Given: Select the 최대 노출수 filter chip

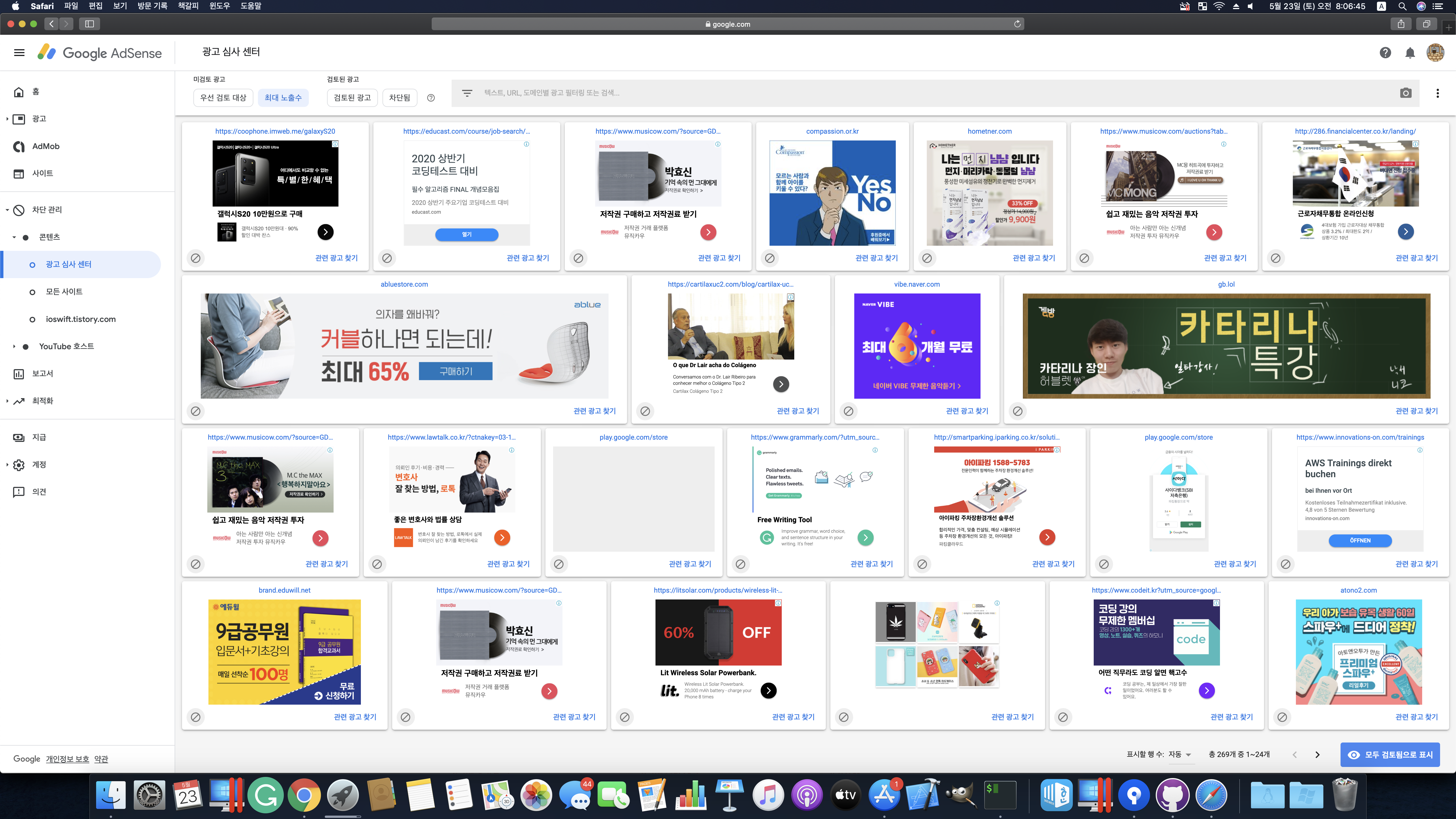Looking at the screenshot, I should [x=283, y=98].
